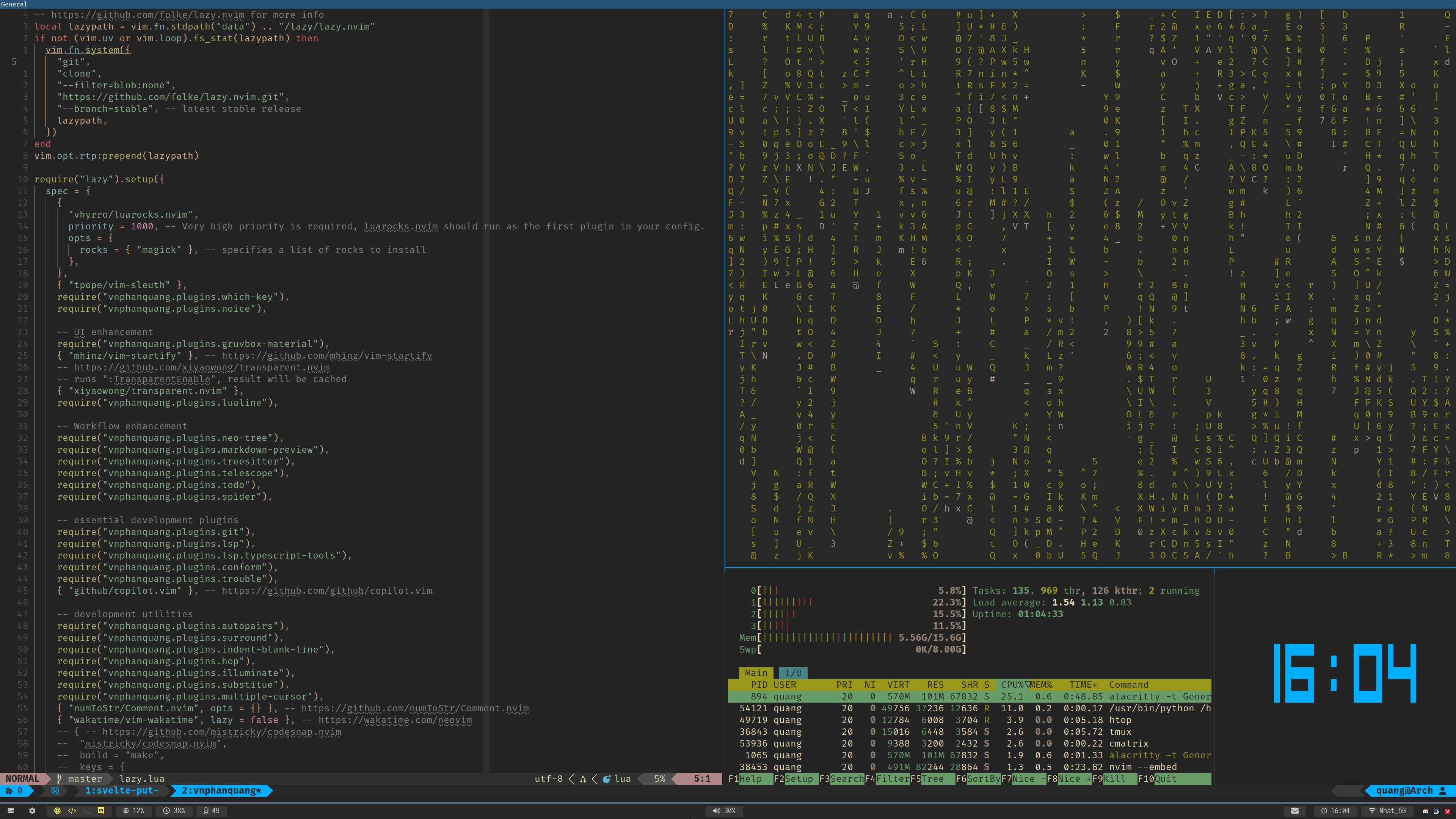Launch the Discord icon in the launcher group

click(x=101, y=811)
